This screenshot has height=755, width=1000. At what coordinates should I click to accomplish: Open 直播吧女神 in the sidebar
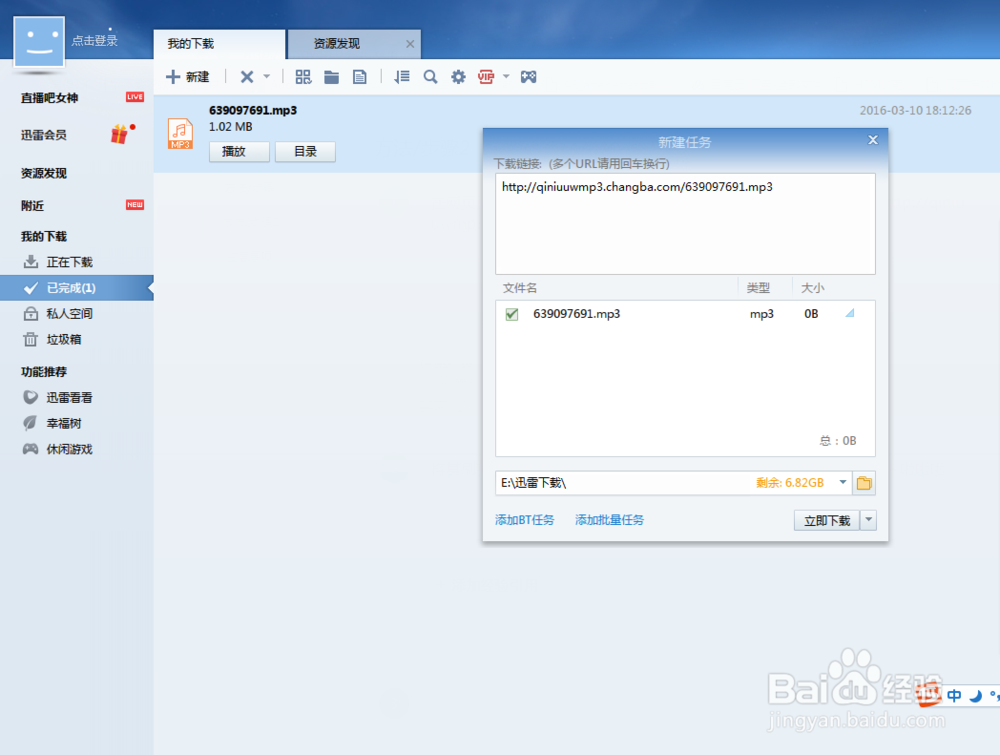[x=49, y=98]
